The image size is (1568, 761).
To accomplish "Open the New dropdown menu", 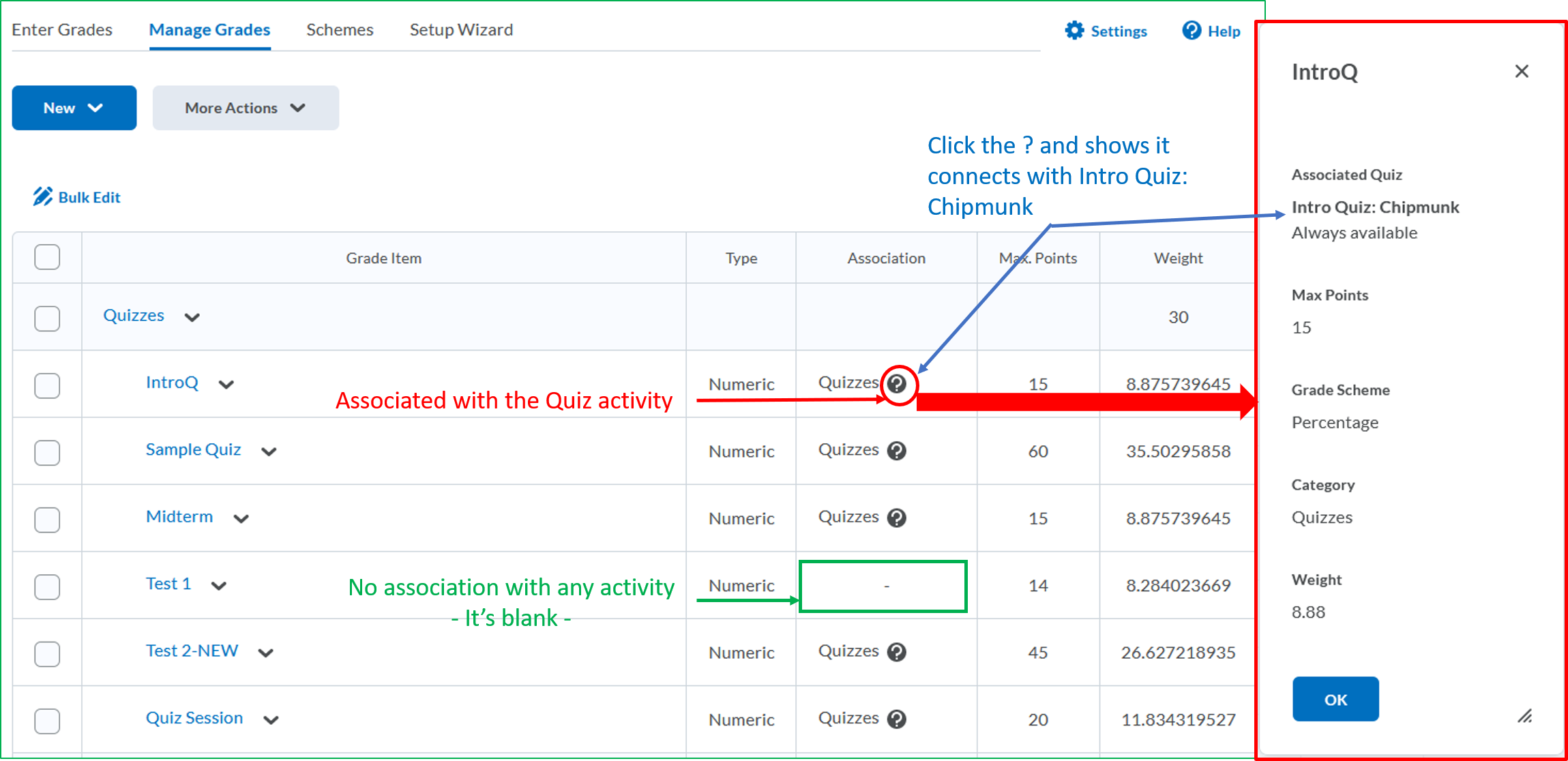I will point(74,108).
